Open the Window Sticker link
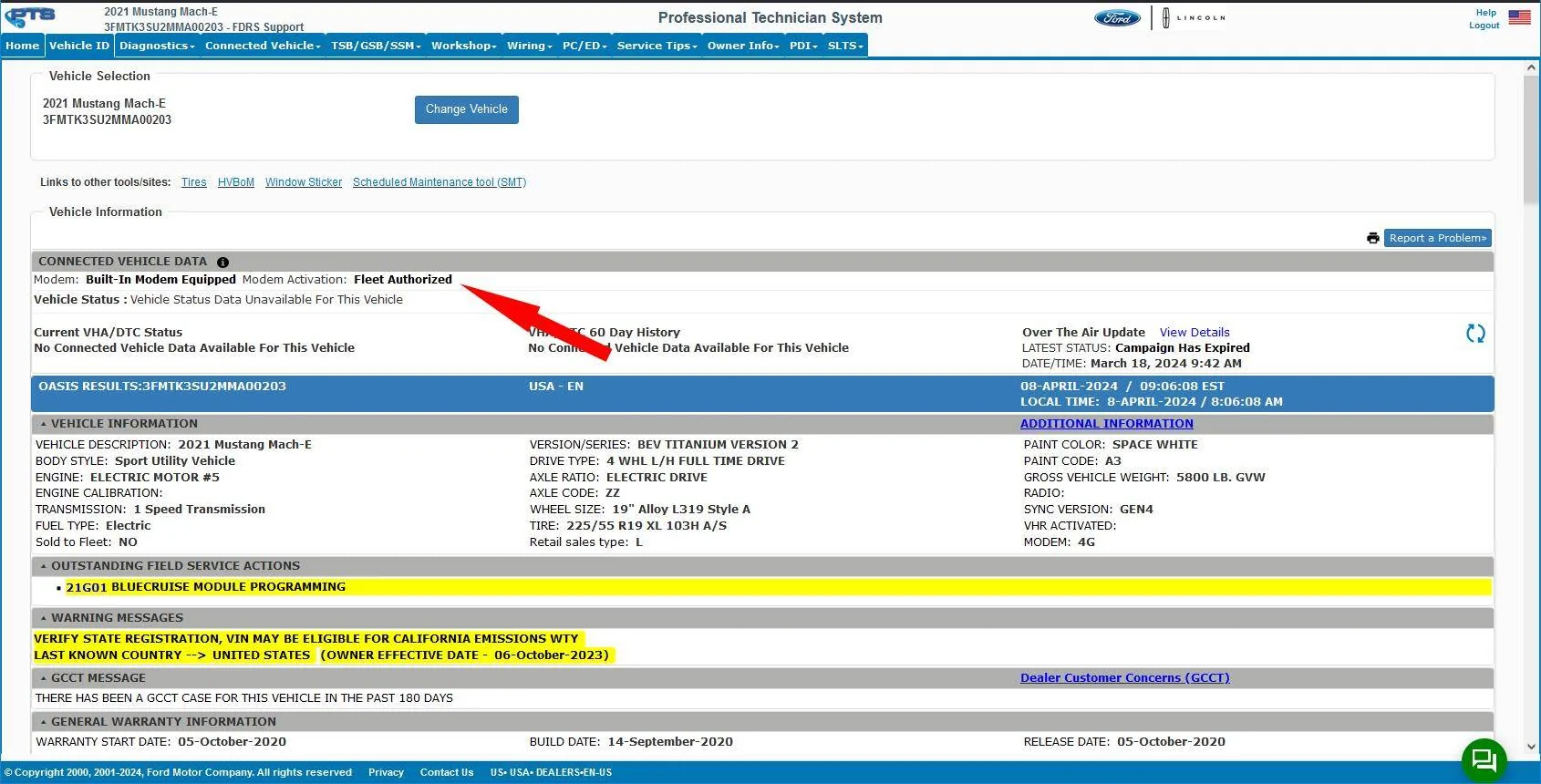The height and width of the screenshot is (784, 1541). tap(304, 182)
